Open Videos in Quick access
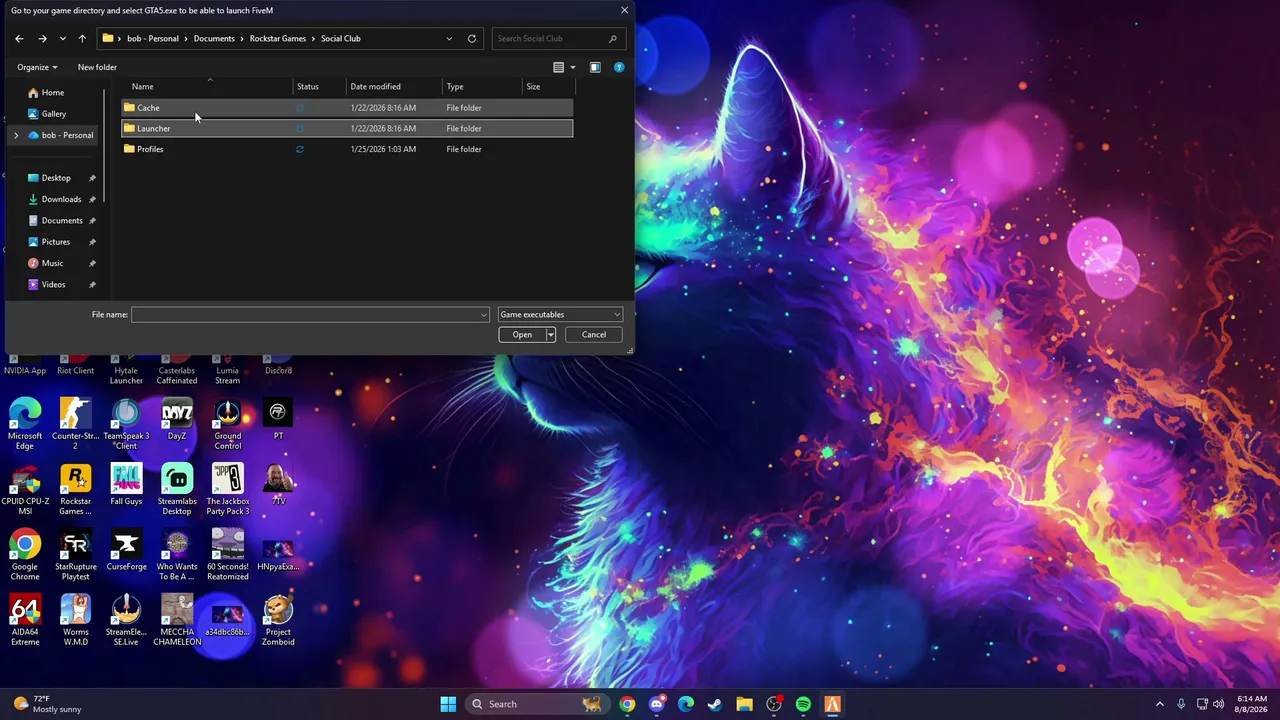Viewport: 1280px width, 720px height. pyautogui.click(x=53, y=285)
